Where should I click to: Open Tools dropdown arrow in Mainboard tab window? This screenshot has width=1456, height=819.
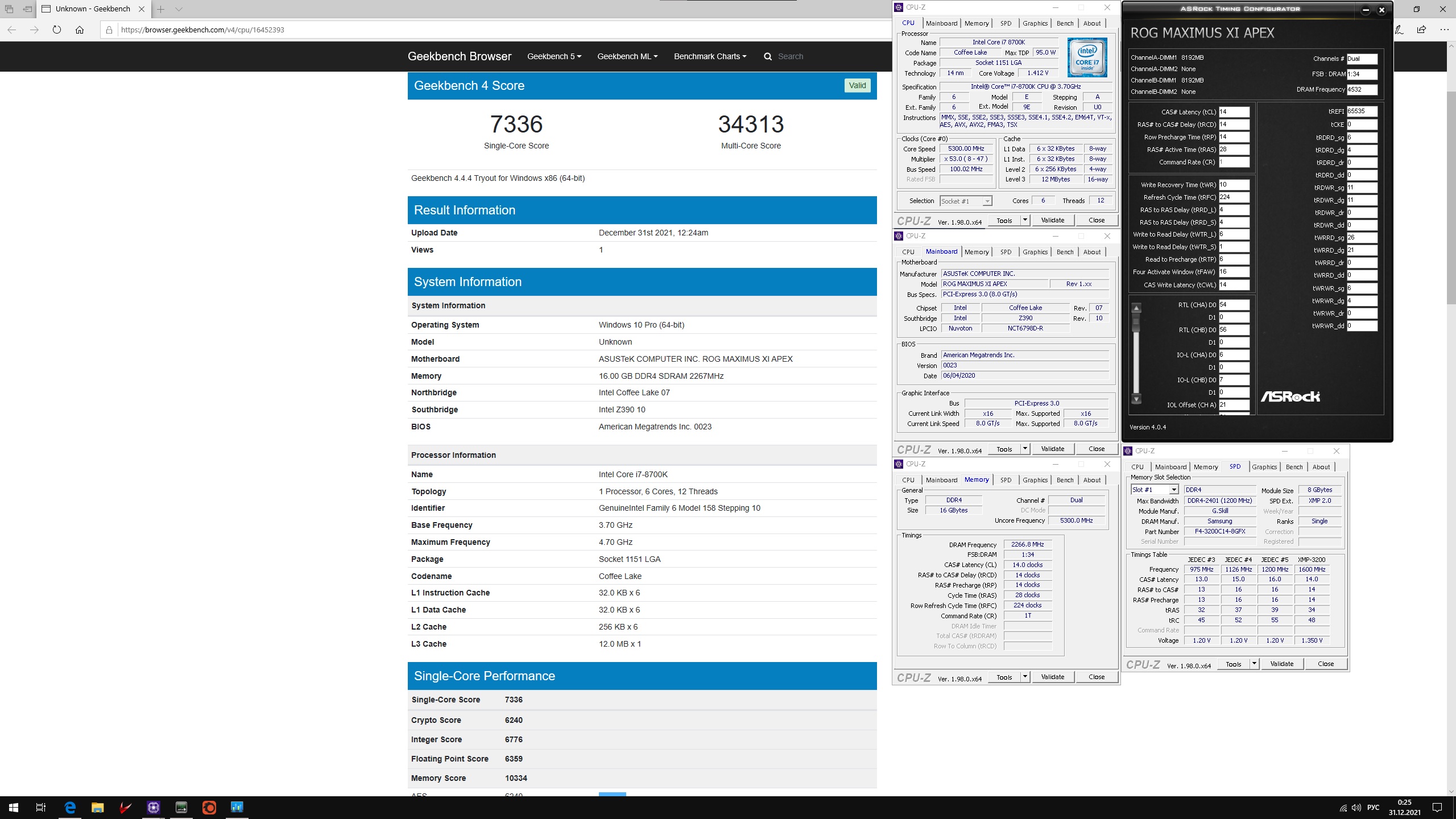point(1025,449)
